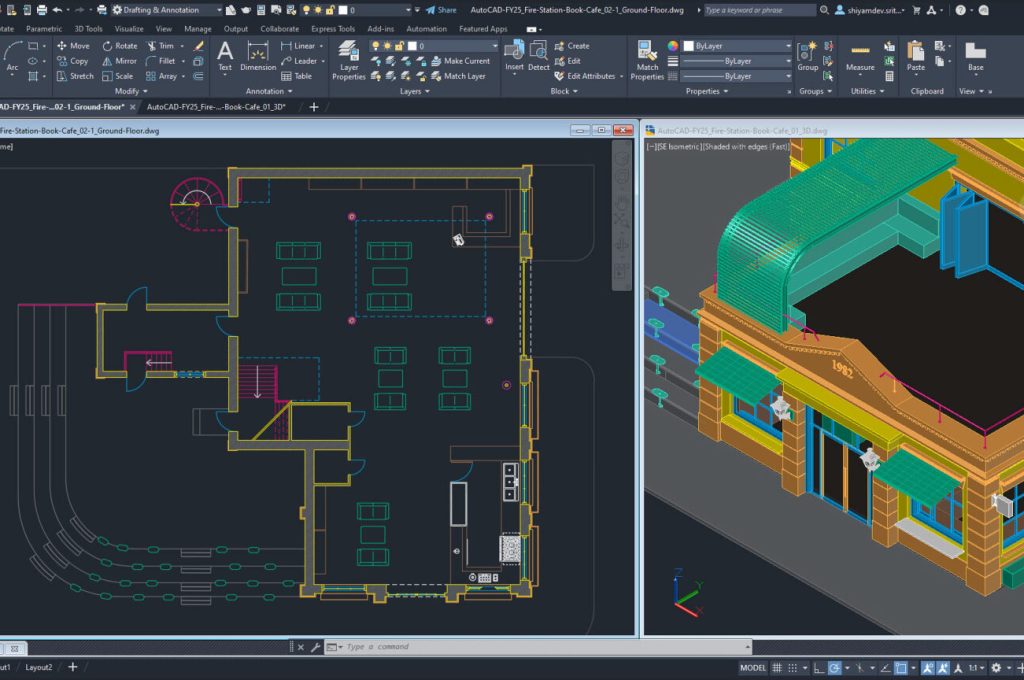Screen dimensions: 1024x680
Task: Click the Share button
Action: pos(441,10)
